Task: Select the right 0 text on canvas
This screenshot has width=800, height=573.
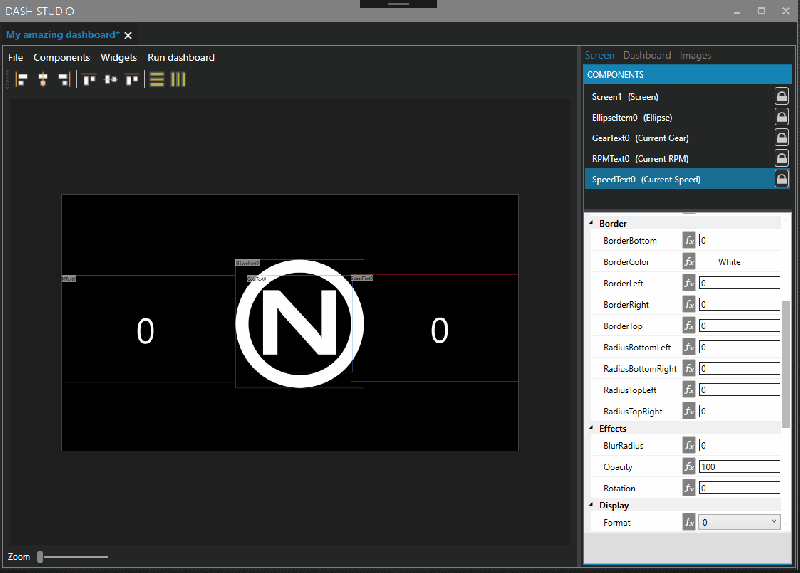Action: pyautogui.click(x=439, y=330)
